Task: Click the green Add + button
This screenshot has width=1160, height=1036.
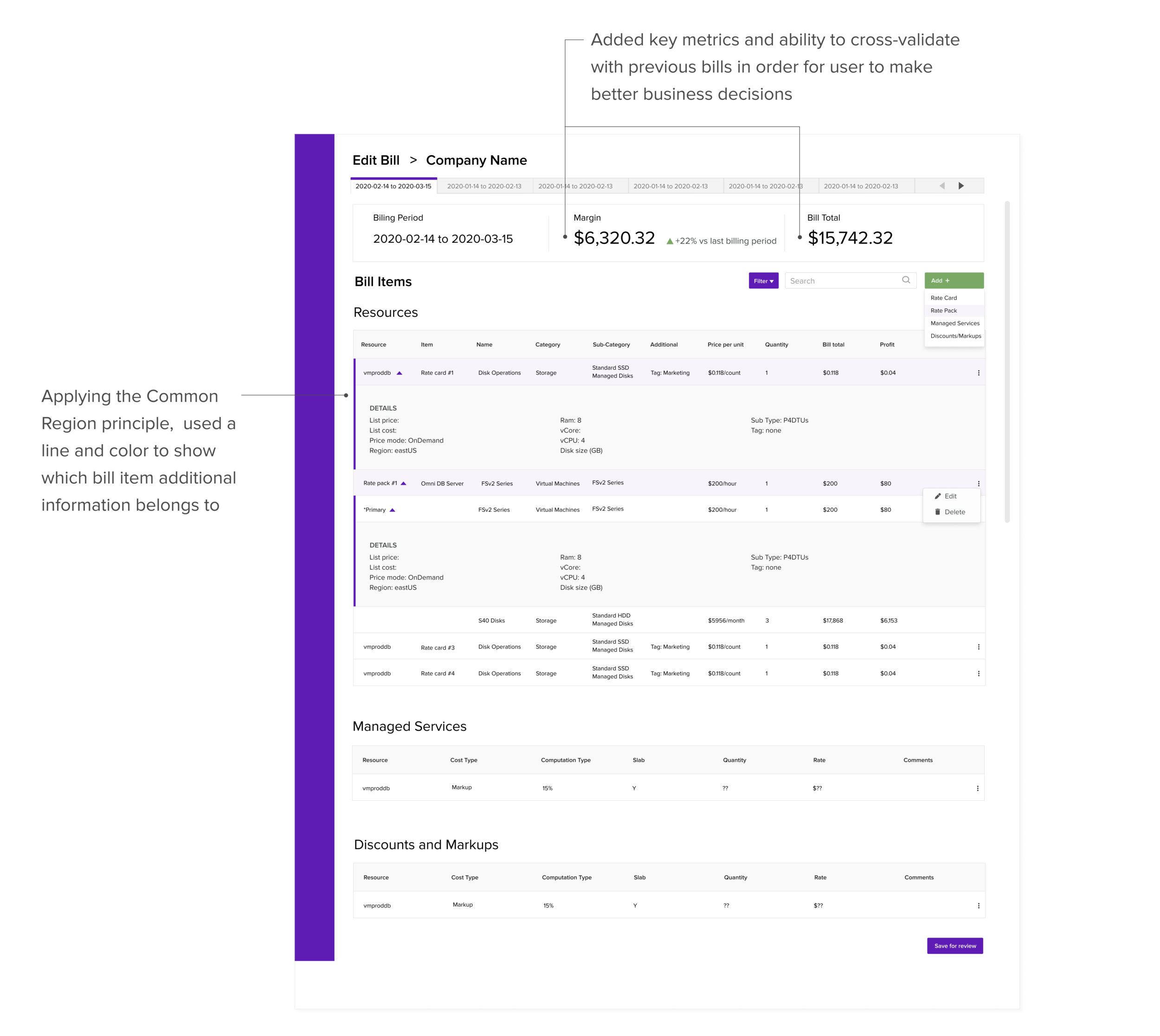Action: 954,281
